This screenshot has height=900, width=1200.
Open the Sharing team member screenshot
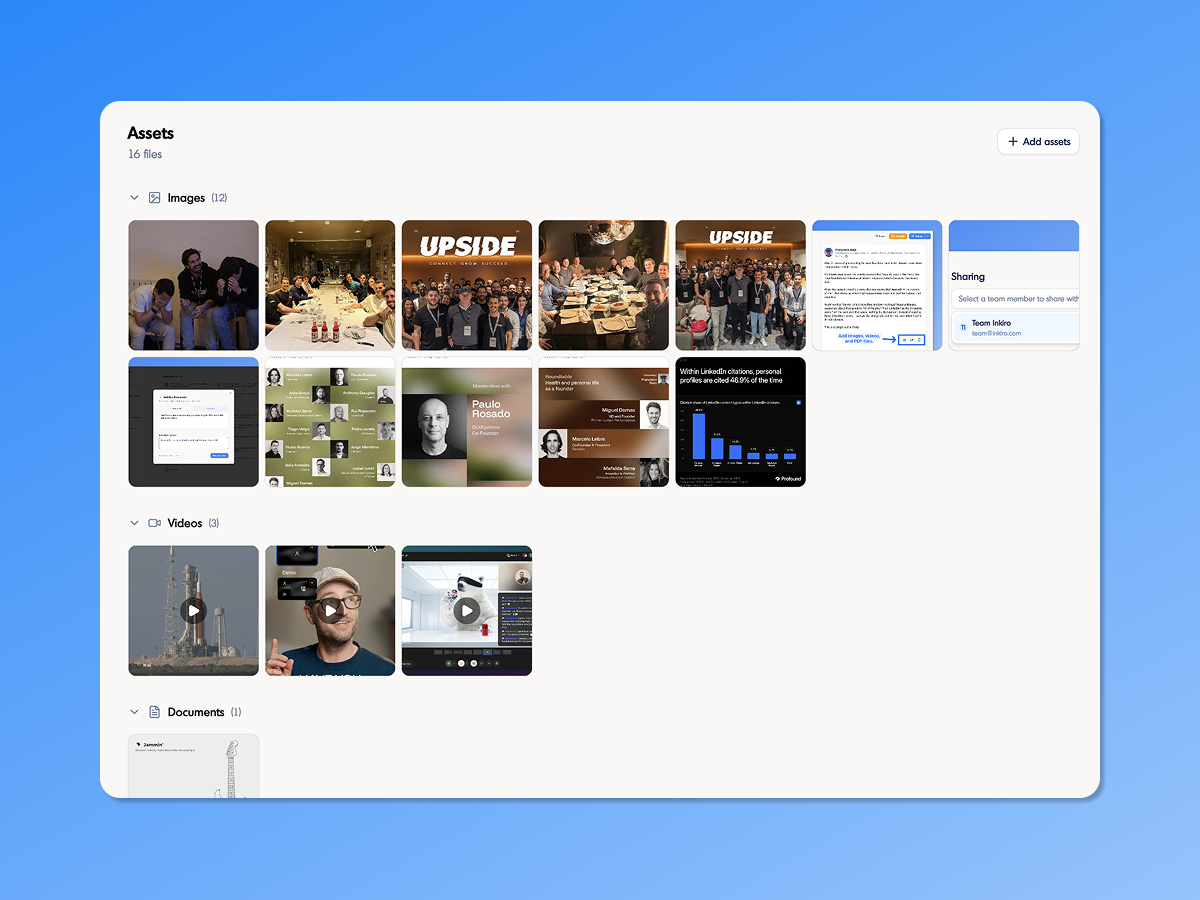point(1014,285)
